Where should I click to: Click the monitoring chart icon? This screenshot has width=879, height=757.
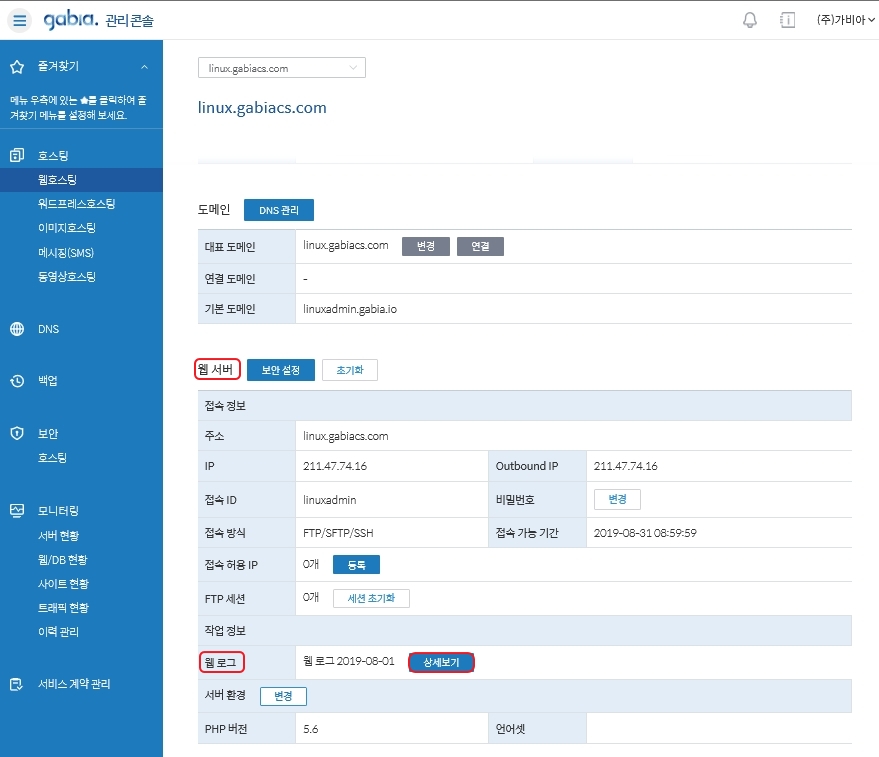(17, 510)
